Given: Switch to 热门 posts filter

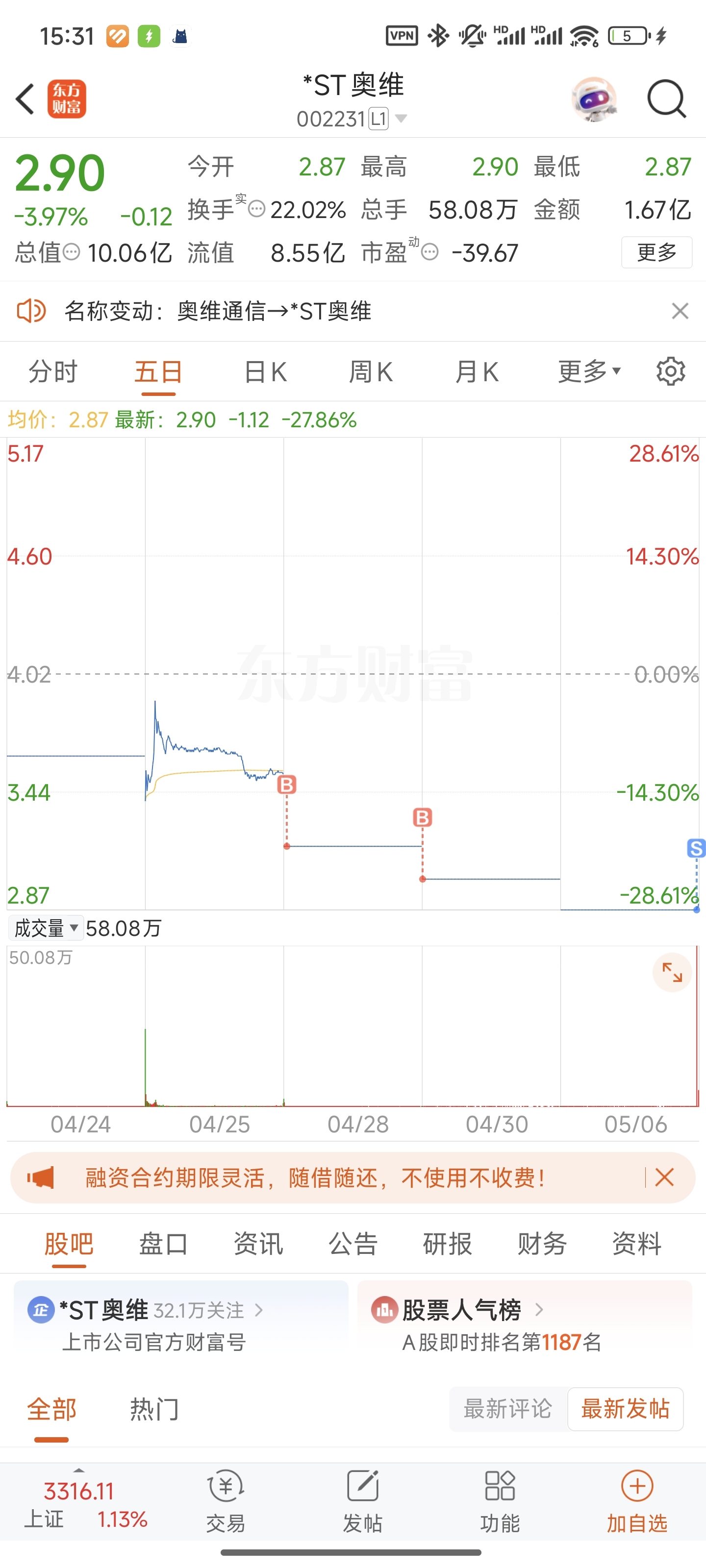Looking at the screenshot, I should coord(154,1409).
